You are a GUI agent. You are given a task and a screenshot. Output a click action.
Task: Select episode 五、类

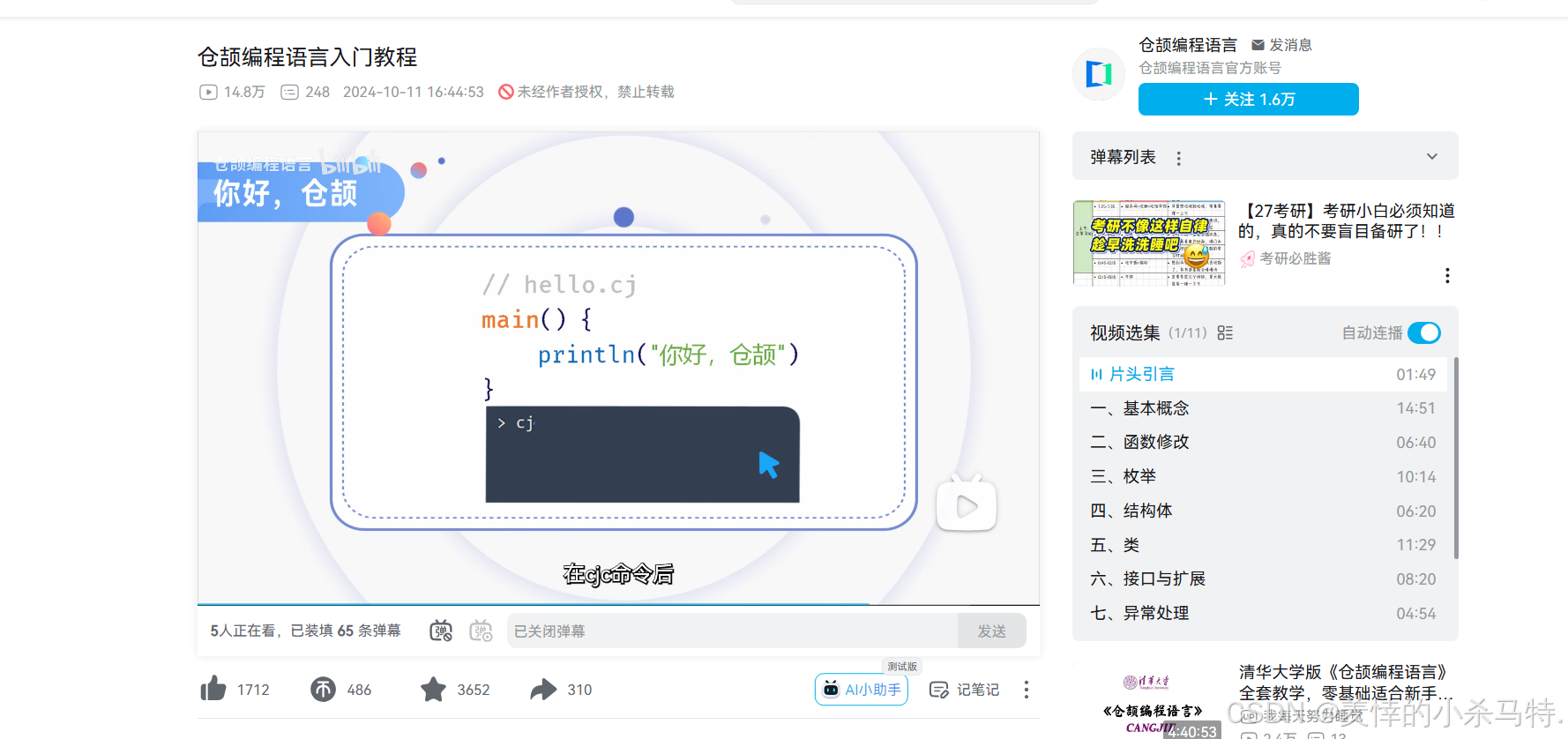click(1263, 545)
